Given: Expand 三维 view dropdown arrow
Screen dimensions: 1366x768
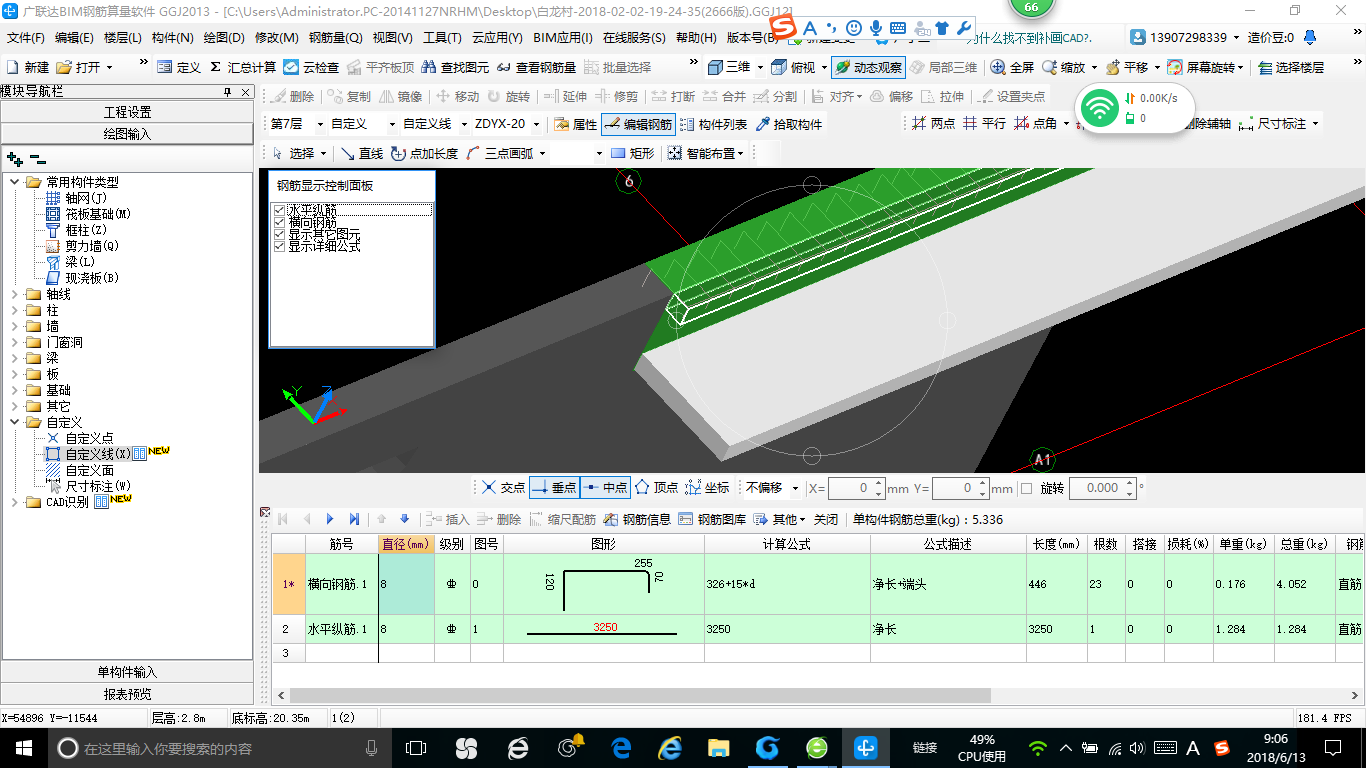Looking at the screenshot, I should pyautogui.click(x=760, y=68).
